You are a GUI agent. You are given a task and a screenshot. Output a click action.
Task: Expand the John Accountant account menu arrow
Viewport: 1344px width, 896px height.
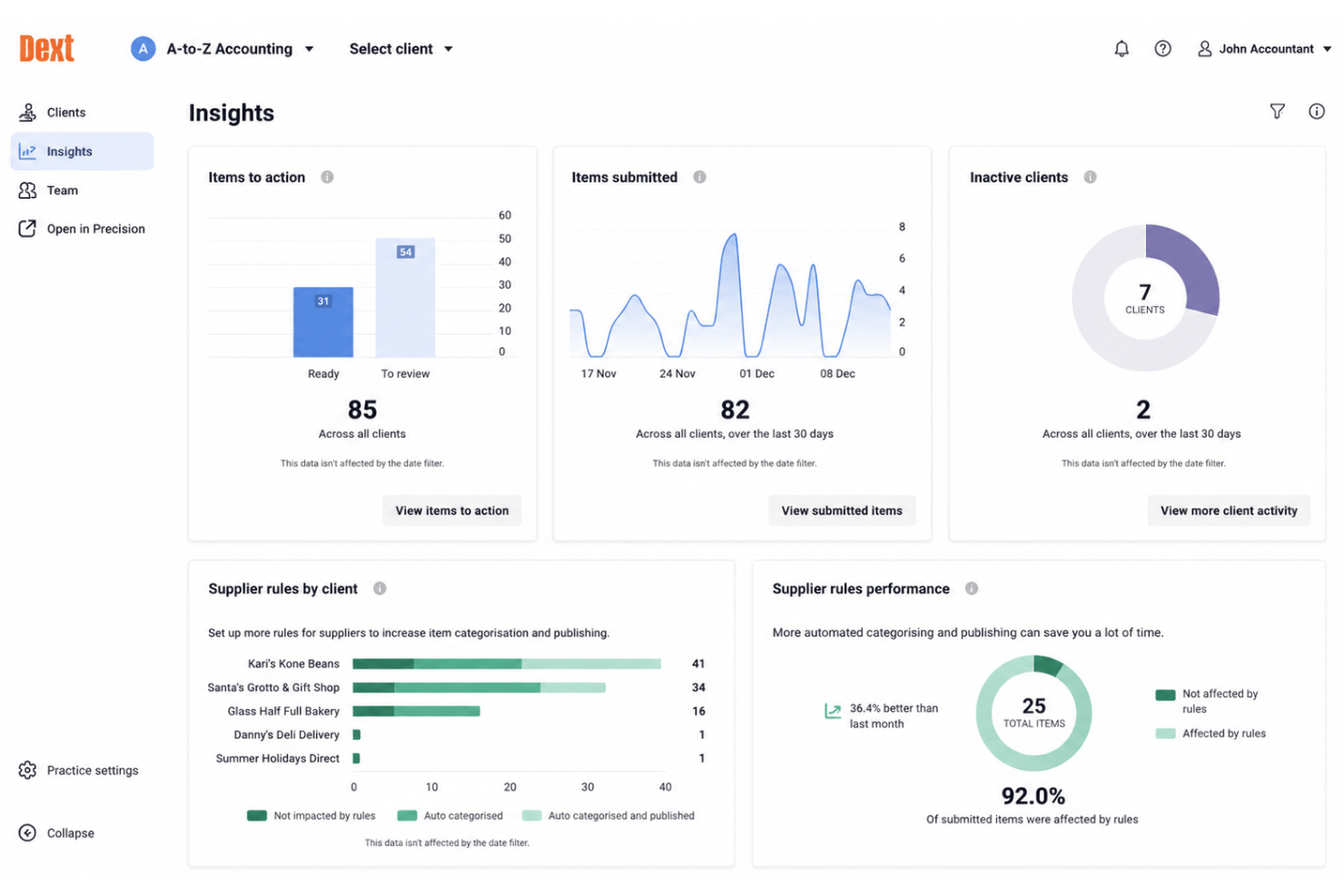[1327, 49]
